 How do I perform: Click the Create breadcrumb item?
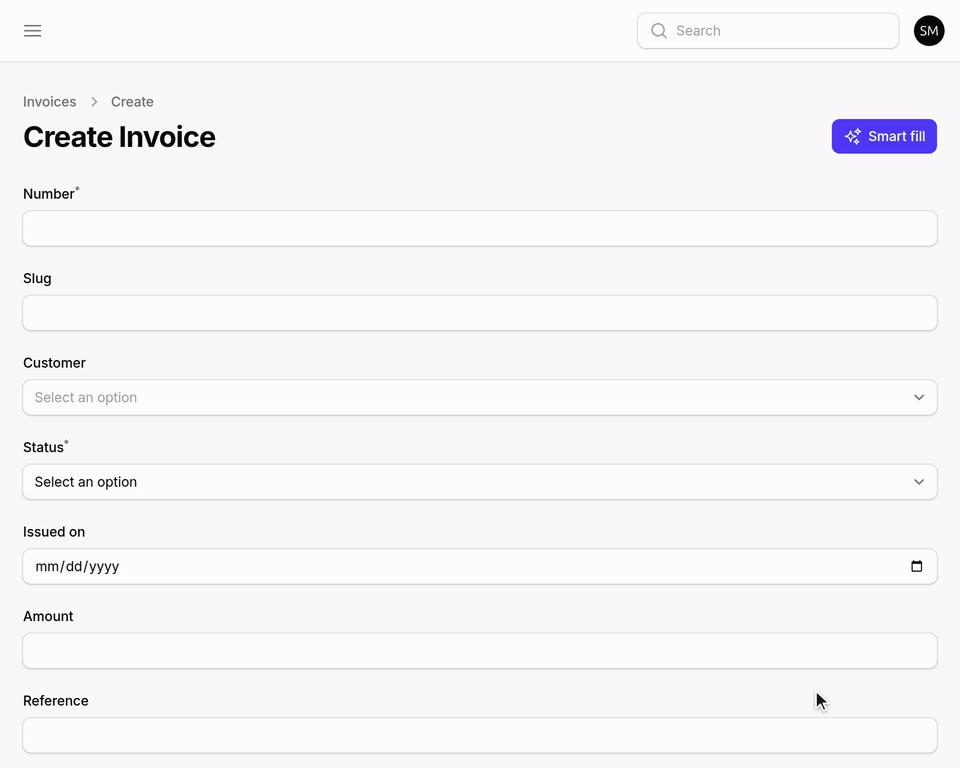tap(132, 102)
